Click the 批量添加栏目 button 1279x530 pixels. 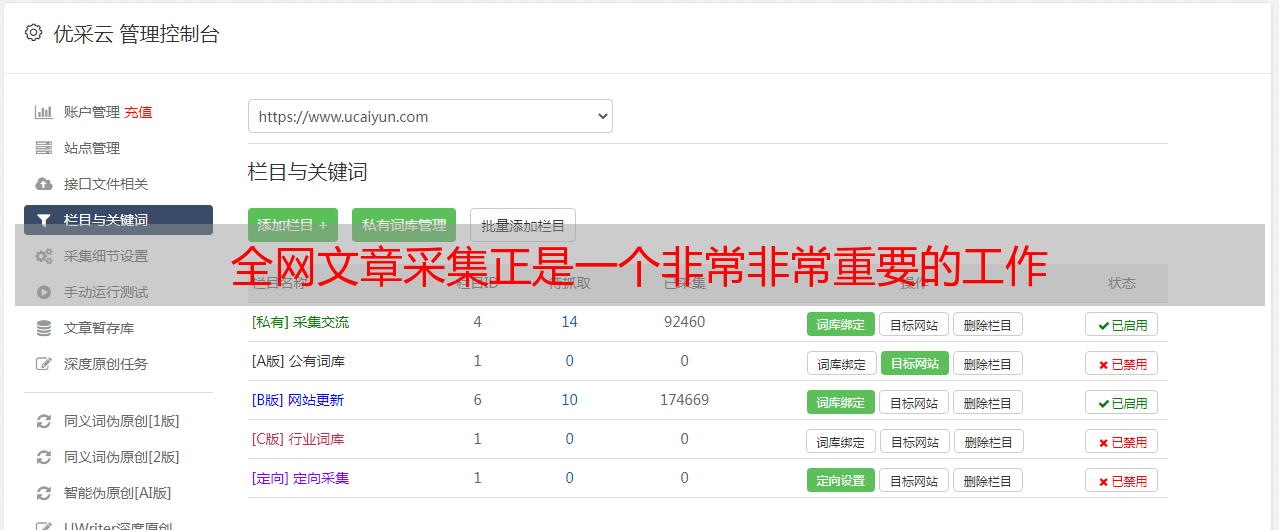[523, 225]
